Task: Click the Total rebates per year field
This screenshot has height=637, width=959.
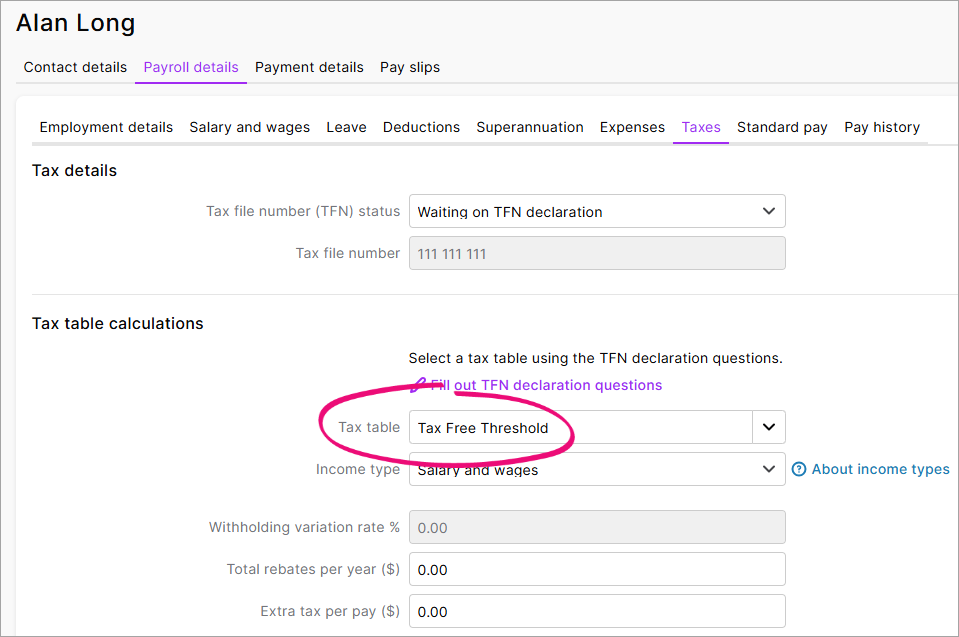Action: point(597,569)
